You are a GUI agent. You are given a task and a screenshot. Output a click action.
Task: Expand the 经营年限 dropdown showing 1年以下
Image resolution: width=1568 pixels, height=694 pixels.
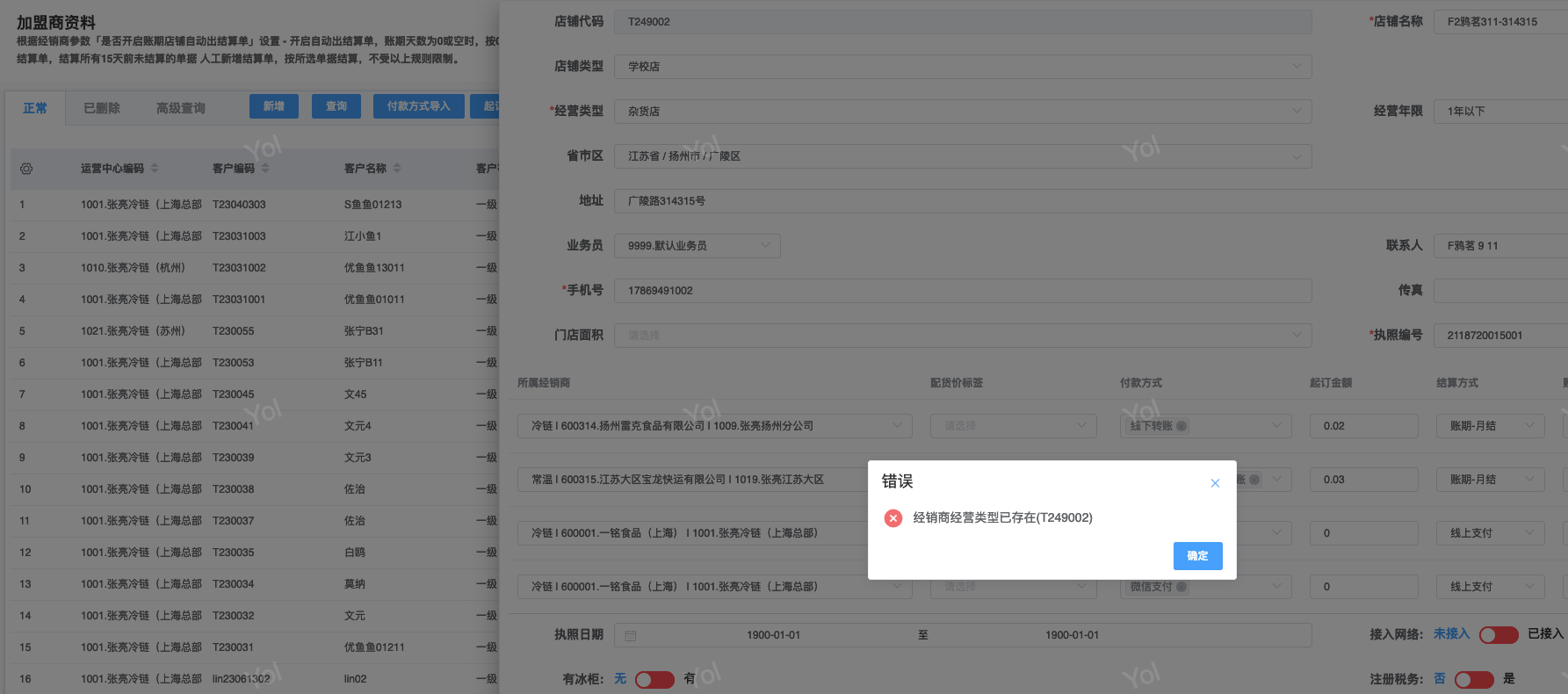tap(1500, 112)
